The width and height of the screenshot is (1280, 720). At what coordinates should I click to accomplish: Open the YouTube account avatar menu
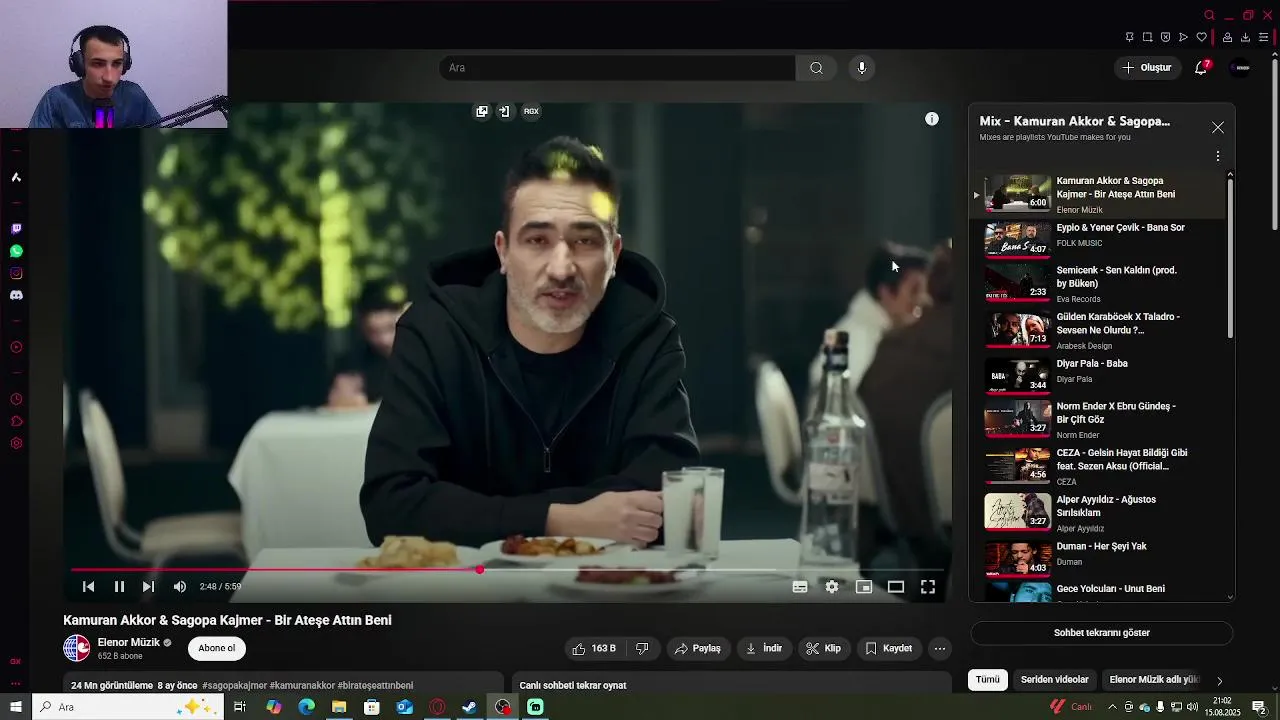click(x=1241, y=68)
